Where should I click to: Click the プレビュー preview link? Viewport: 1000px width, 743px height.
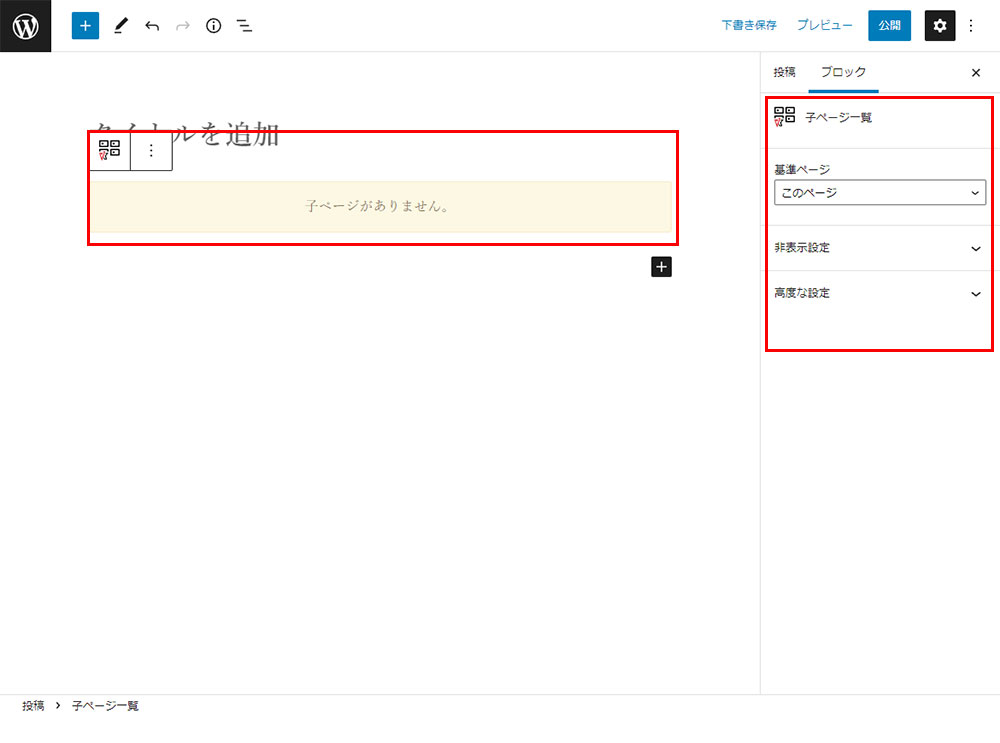pos(824,26)
